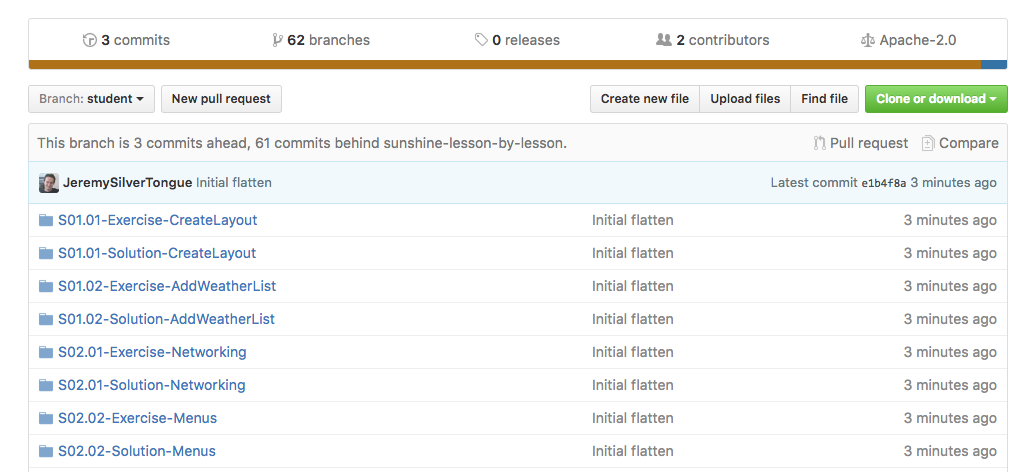
Task: Open the S02.01-Exercise-Networking folder
Action: [x=152, y=352]
